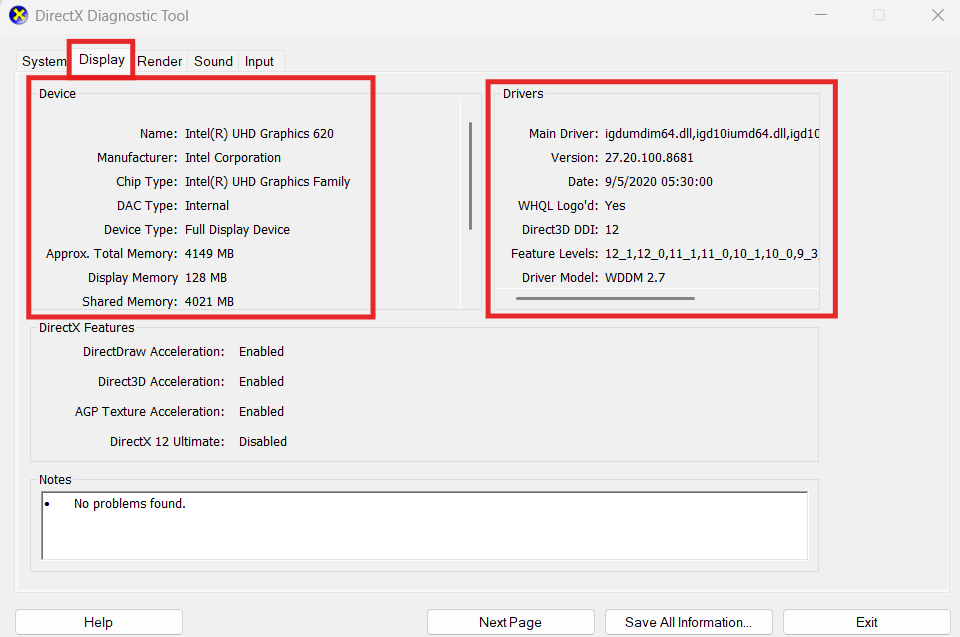The height and width of the screenshot is (637, 960).
Task: Click Direct3D DDI value 12
Action: [612, 230]
